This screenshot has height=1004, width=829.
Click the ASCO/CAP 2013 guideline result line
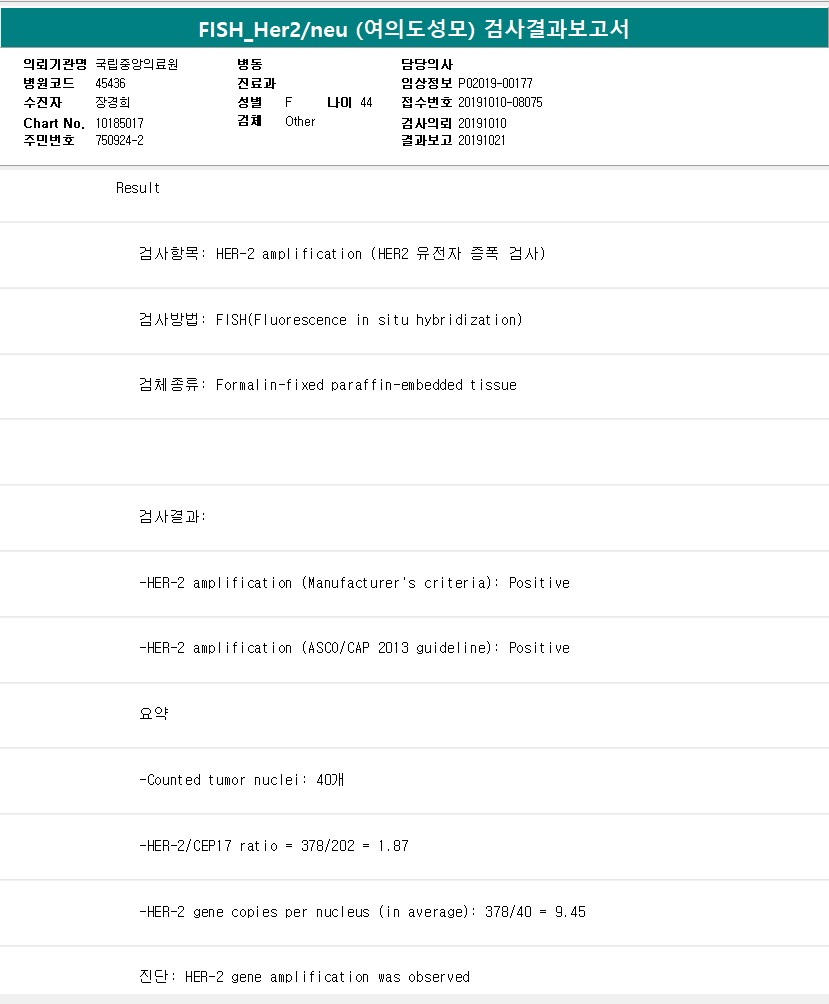(354, 648)
